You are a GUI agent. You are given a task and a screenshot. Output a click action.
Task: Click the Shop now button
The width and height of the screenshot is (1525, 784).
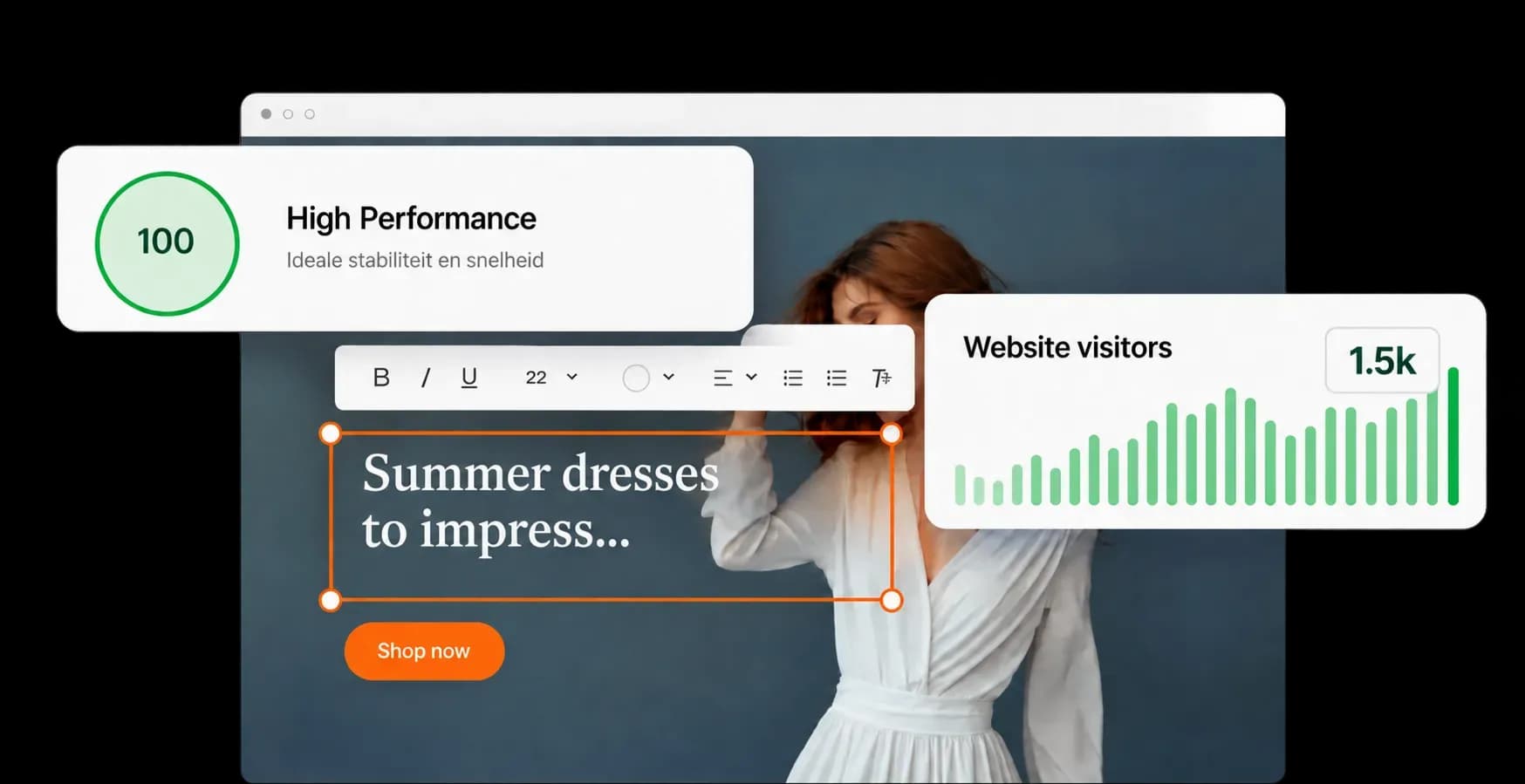(424, 651)
